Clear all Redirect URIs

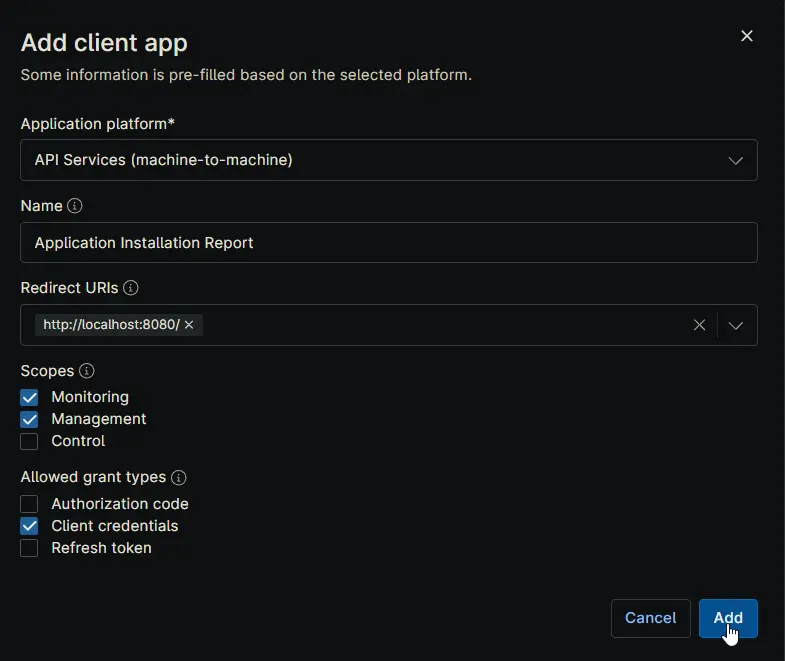click(699, 325)
